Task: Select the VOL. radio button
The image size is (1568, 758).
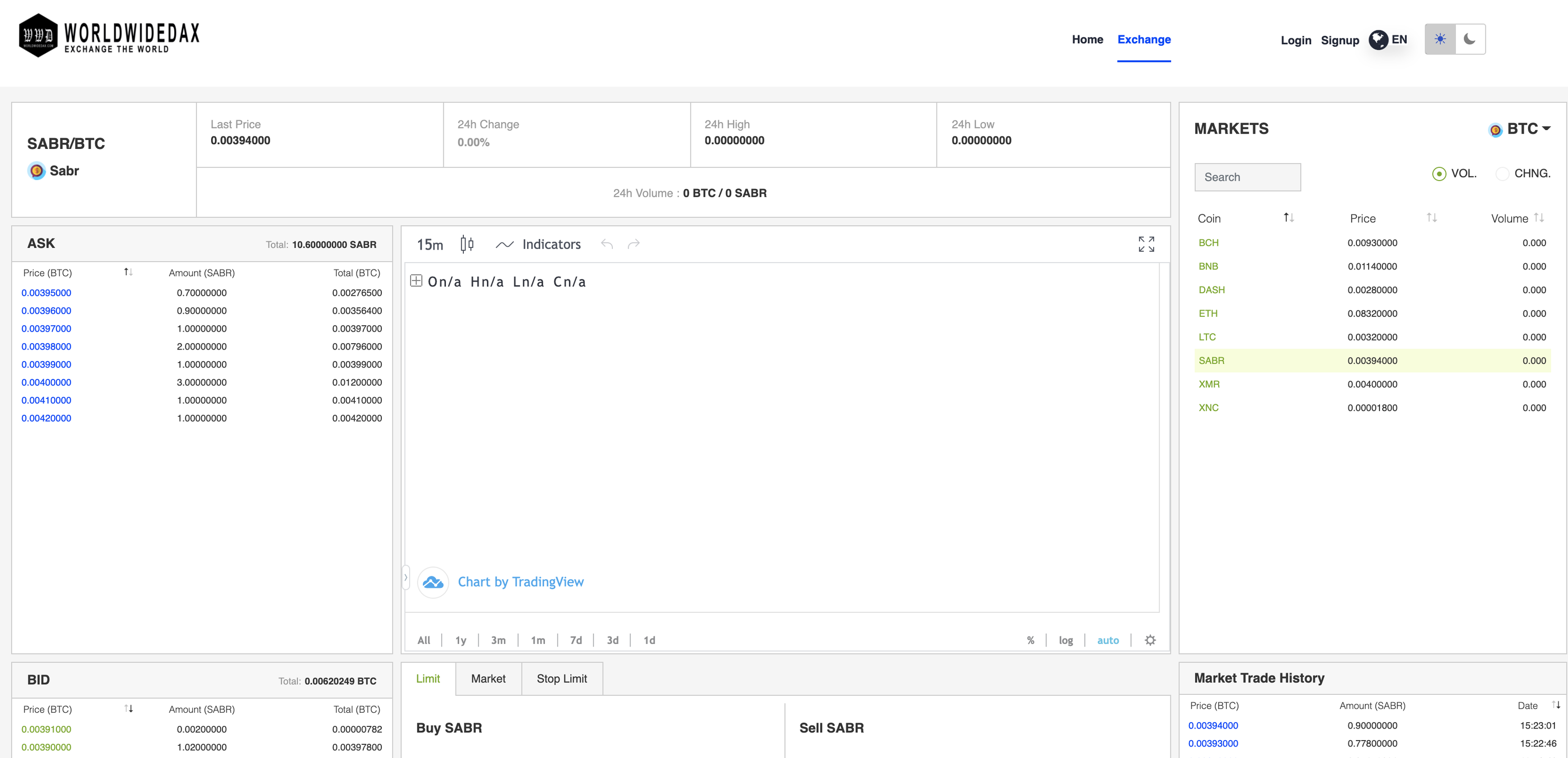Action: (1439, 174)
